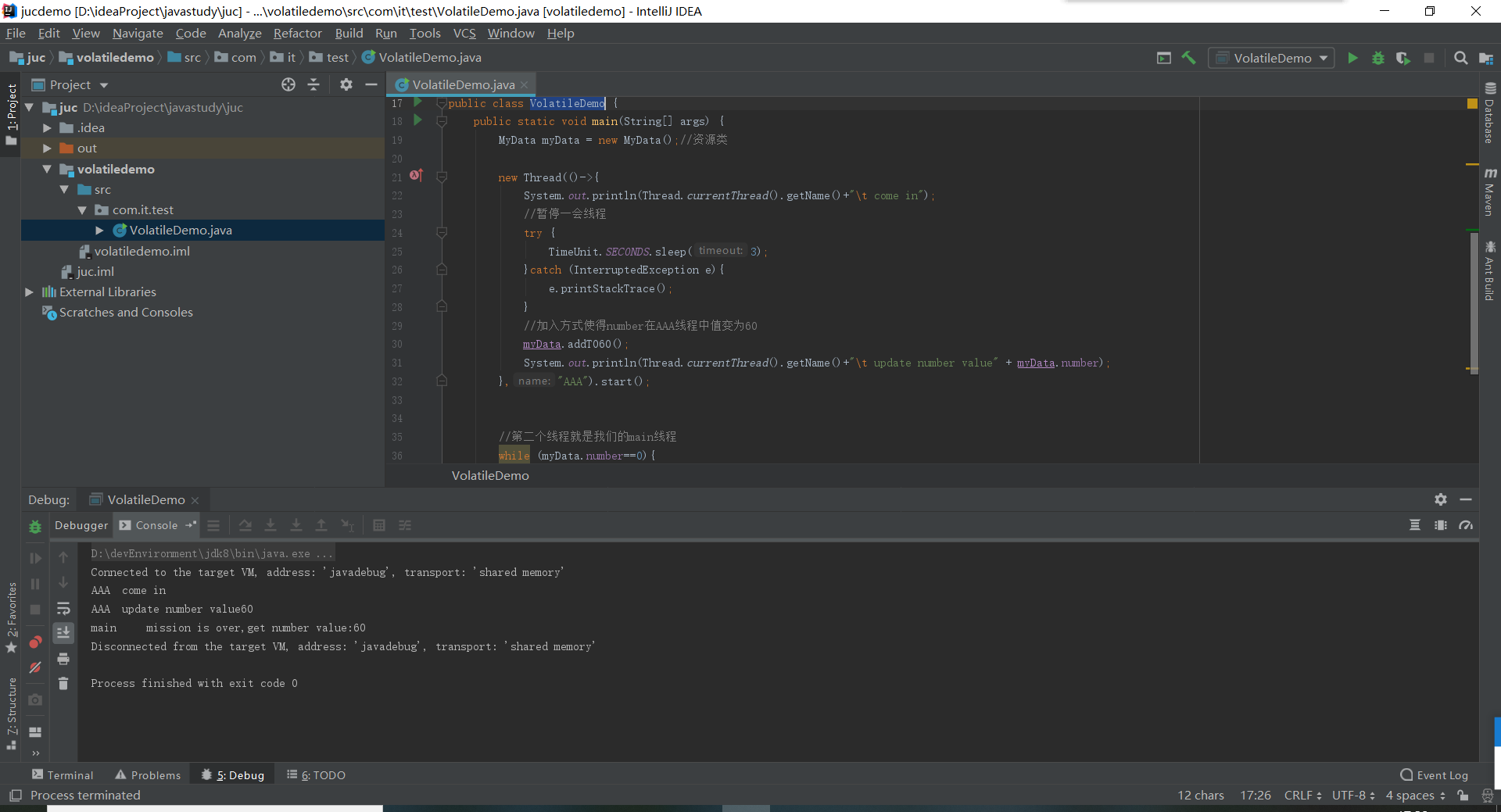Open Event Log
This screenshot has width=1501, height=812.
[x=1435, y=775]
